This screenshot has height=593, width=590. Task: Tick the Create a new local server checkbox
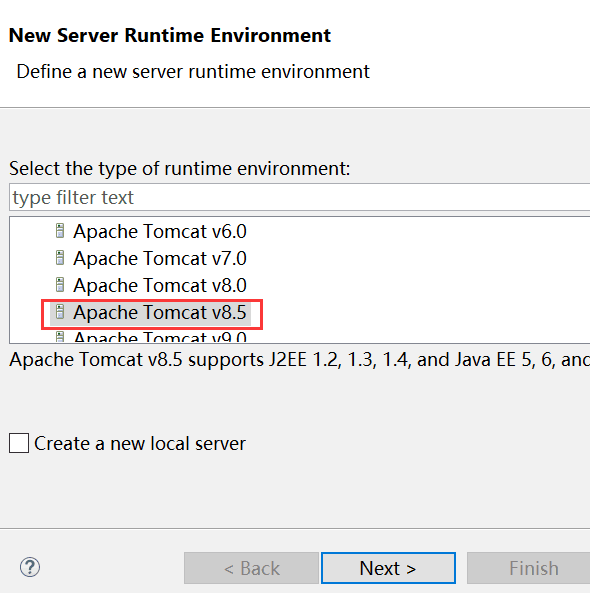point(19,443)
